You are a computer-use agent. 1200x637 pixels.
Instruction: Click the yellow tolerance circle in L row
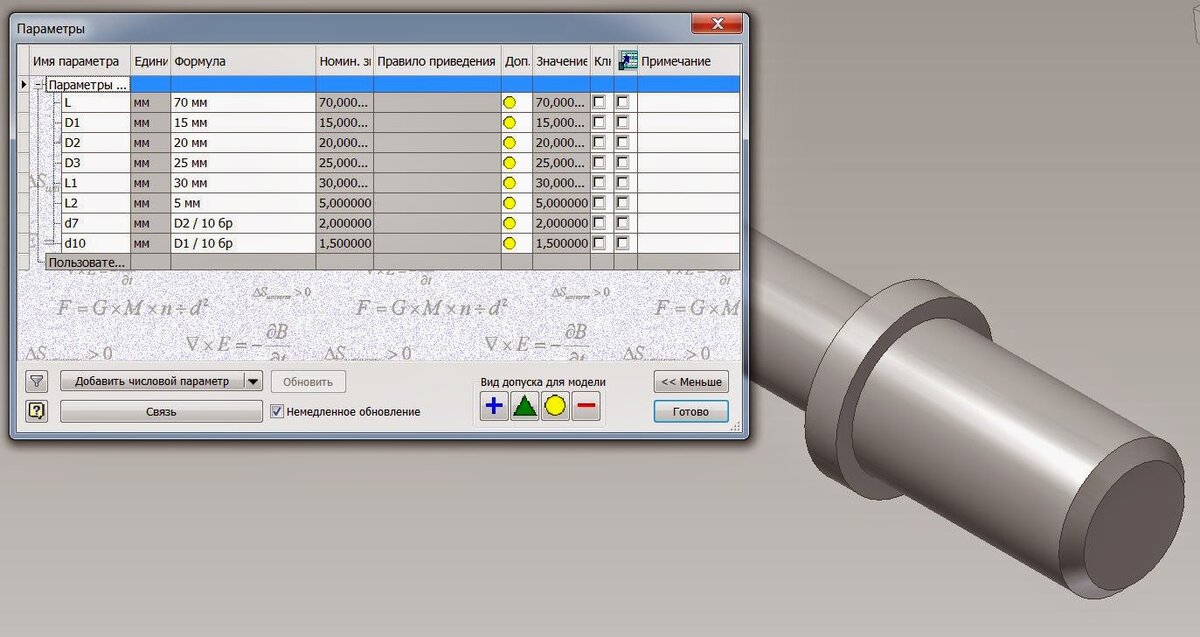509,102
